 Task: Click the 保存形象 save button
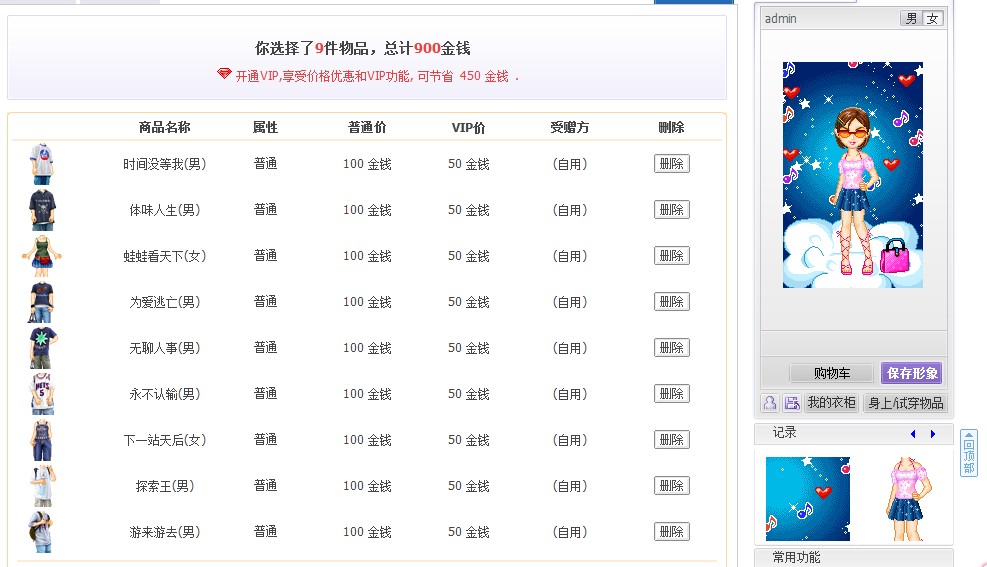[x=911, y=373]
